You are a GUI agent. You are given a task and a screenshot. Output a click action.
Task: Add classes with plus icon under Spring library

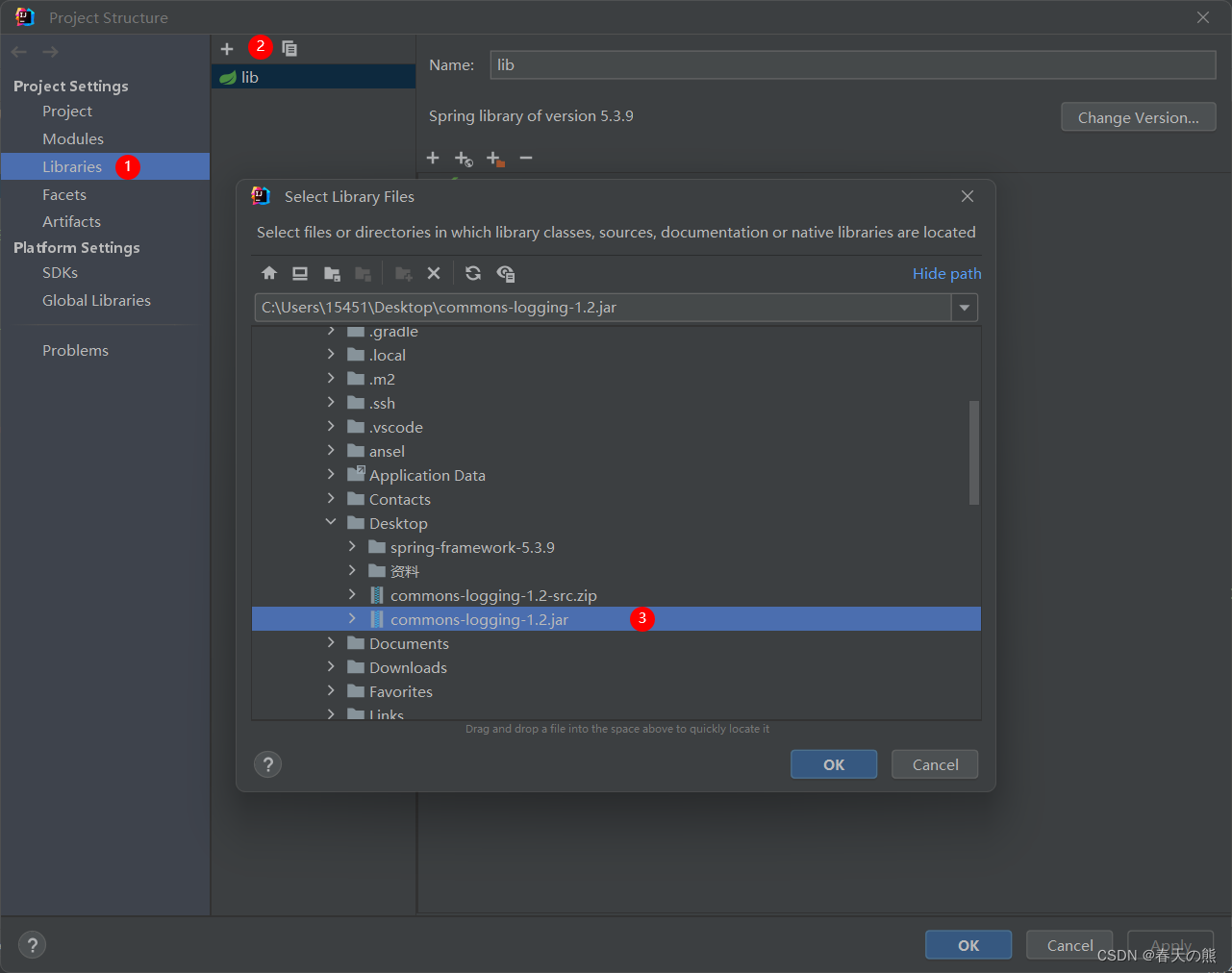[x=433, y=158]
